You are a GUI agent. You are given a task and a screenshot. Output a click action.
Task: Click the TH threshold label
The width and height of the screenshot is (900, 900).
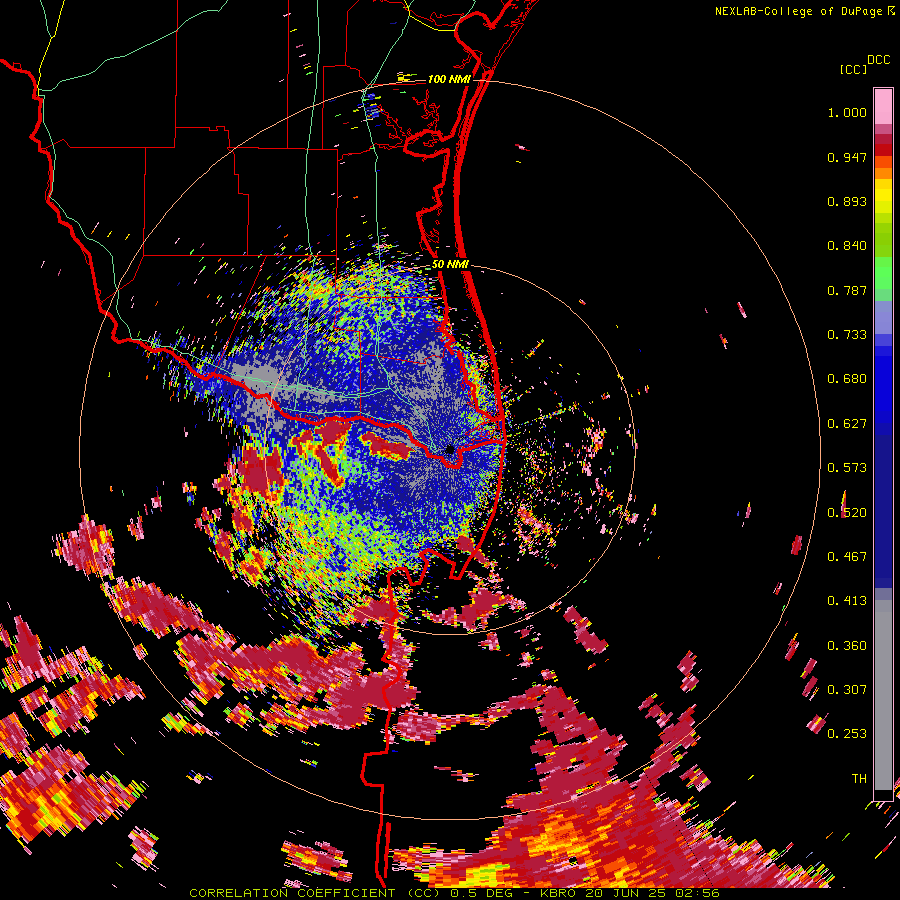point(859,779)
